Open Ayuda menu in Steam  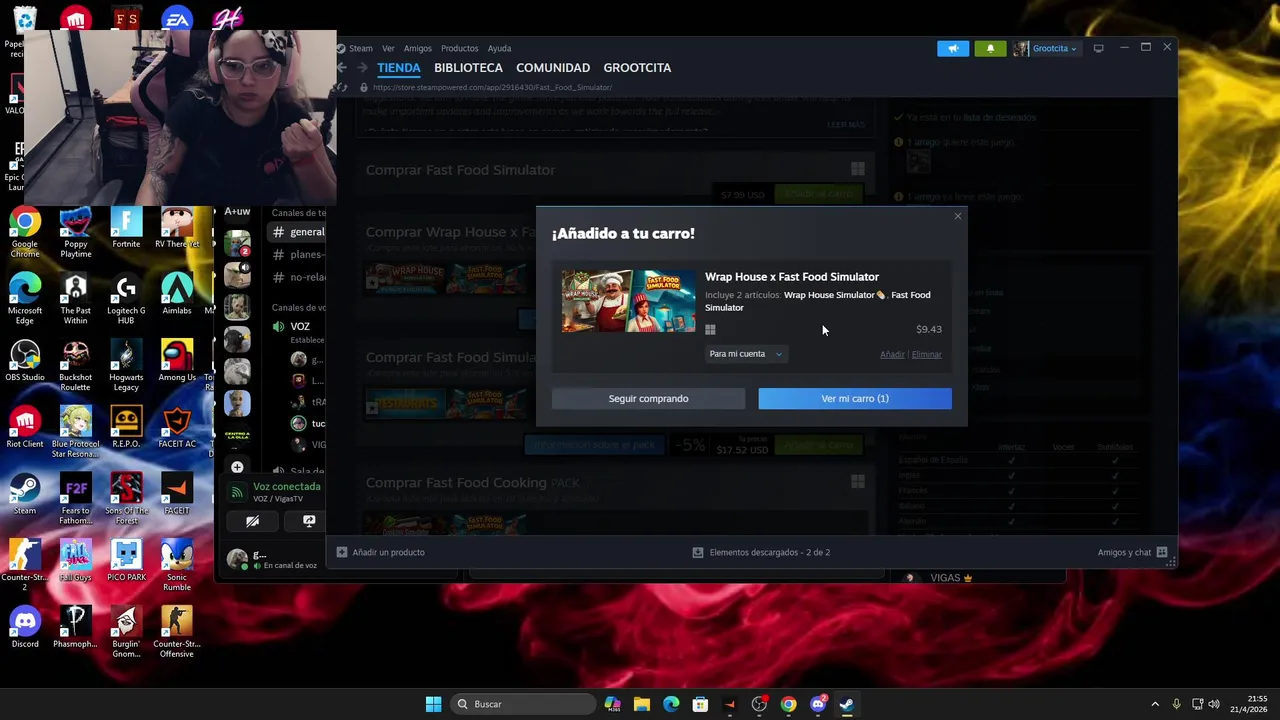pyautogui.click(x=499, y=48)
